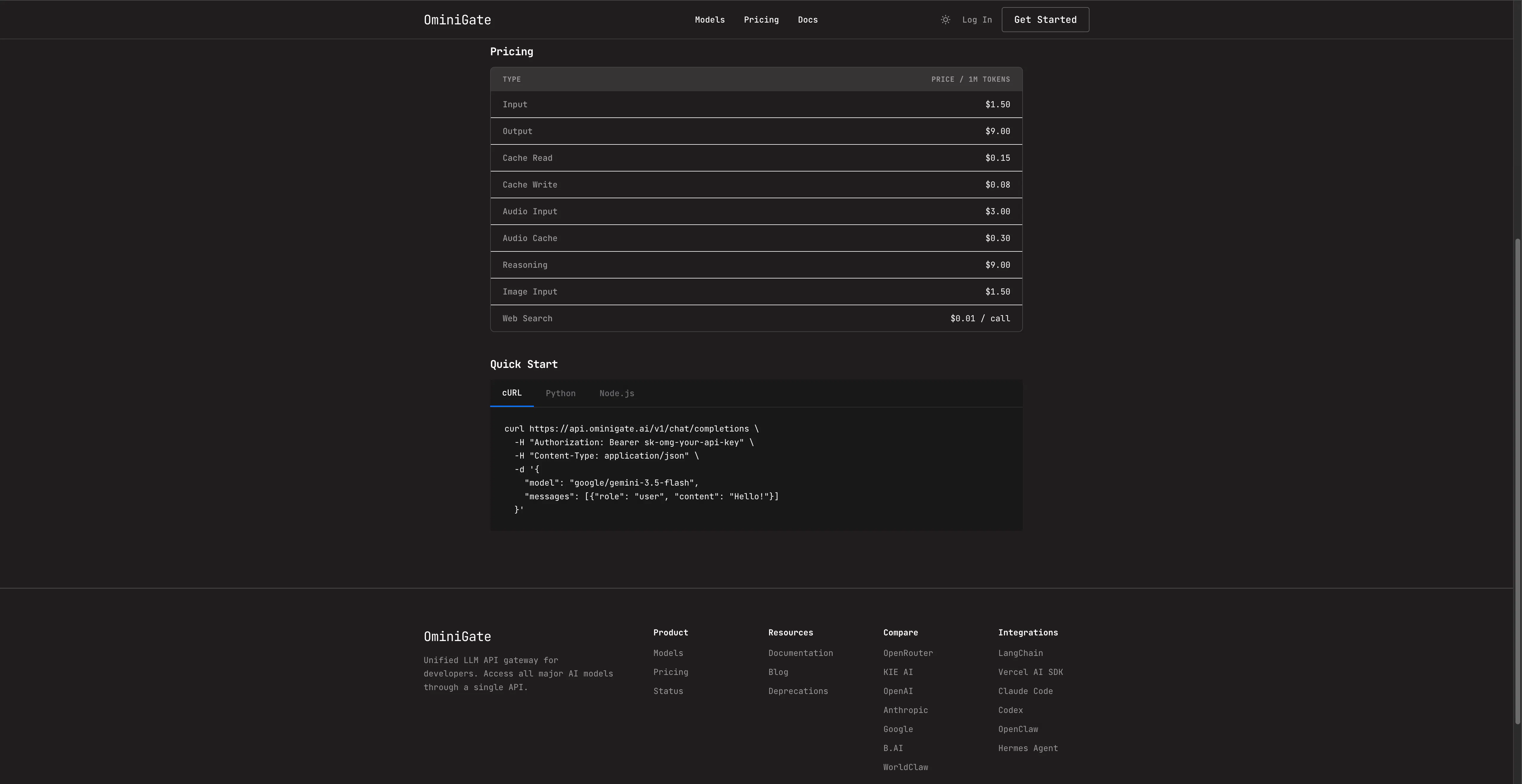Image resolution: width=1522 pixels, height=784 pixels.
Task: Click the Image Input price $1.50
Action: pos(997,292)
